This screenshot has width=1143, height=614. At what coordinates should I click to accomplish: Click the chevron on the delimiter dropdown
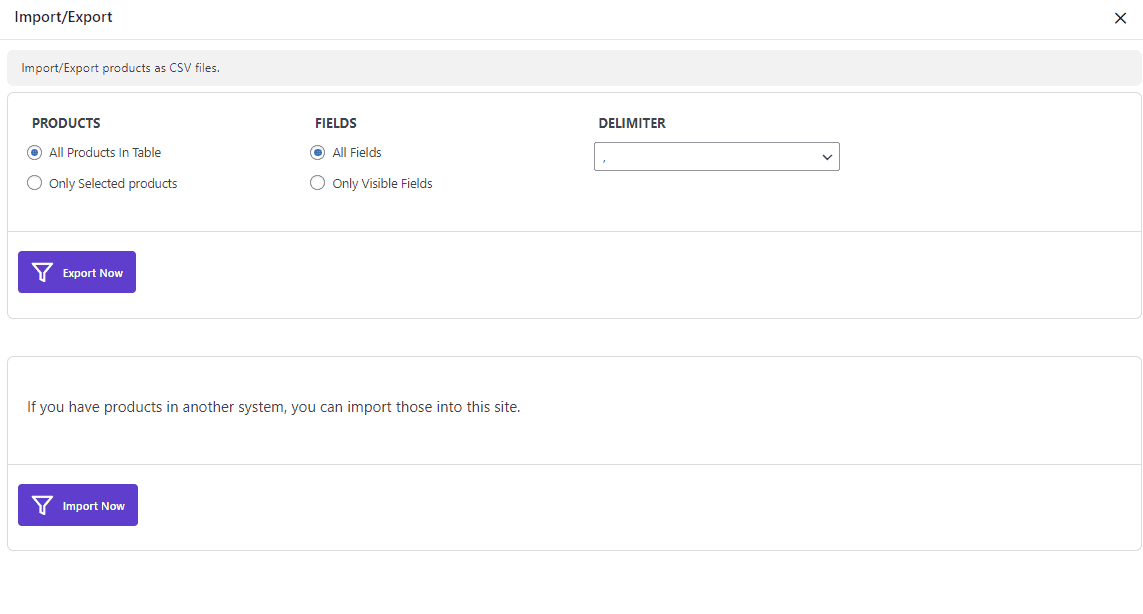(827, 156)
